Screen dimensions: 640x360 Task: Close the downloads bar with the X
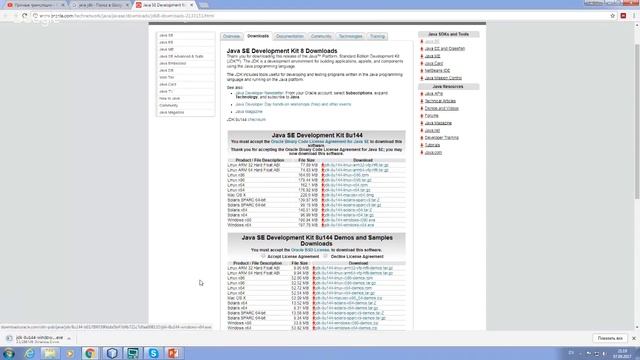(x=634, y=338)
